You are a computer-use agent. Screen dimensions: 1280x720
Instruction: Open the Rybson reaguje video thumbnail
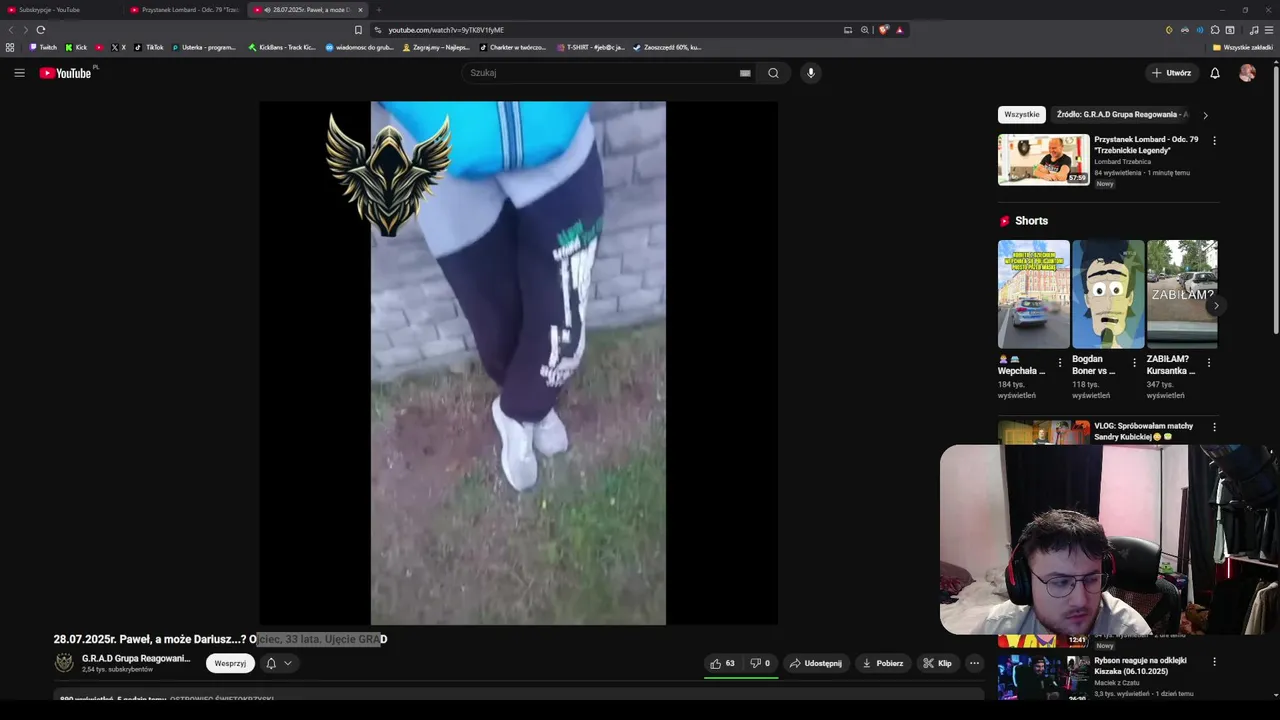pyautogui.click(x=1043, y=677)
